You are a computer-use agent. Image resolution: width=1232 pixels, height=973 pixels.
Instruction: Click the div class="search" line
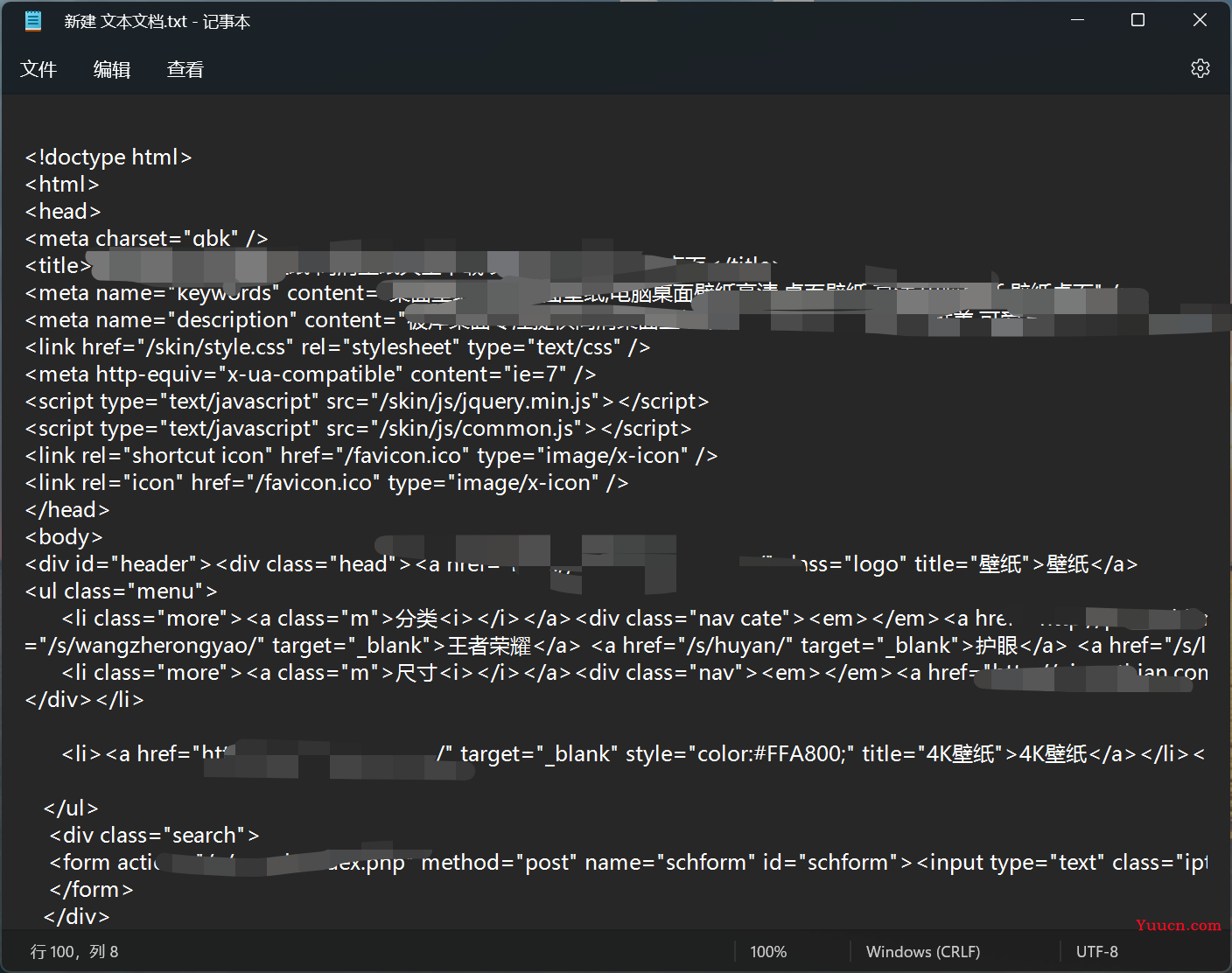(x=154, y=835)
